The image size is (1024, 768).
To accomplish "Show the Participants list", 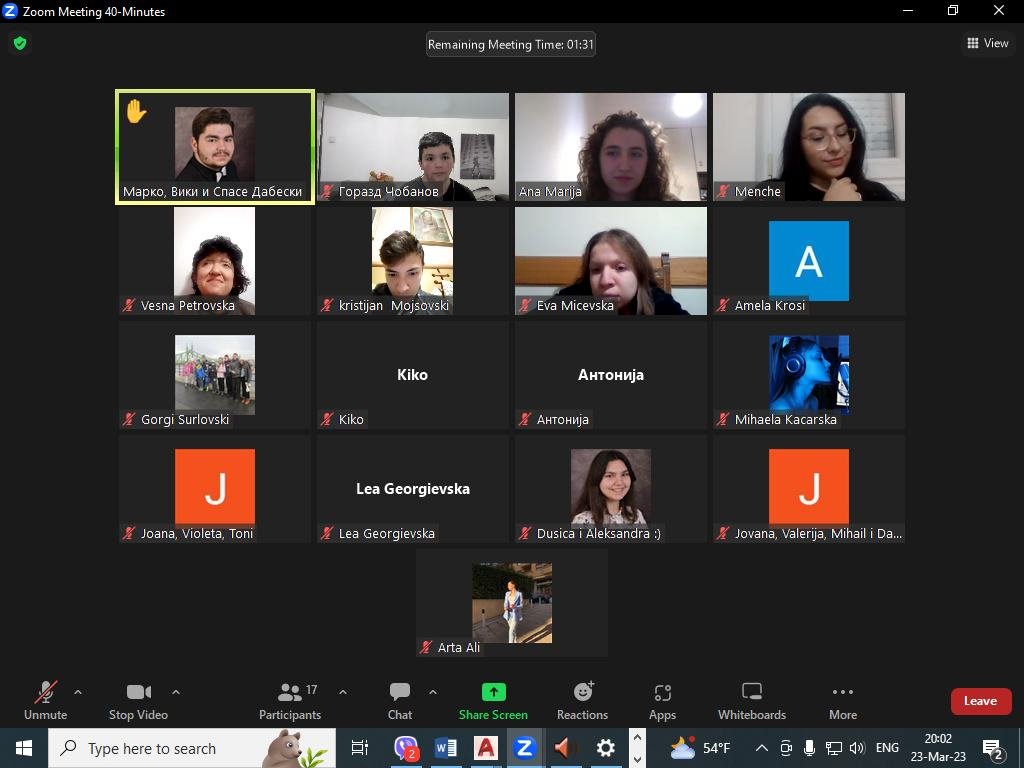I will click(x=290, y=700).
